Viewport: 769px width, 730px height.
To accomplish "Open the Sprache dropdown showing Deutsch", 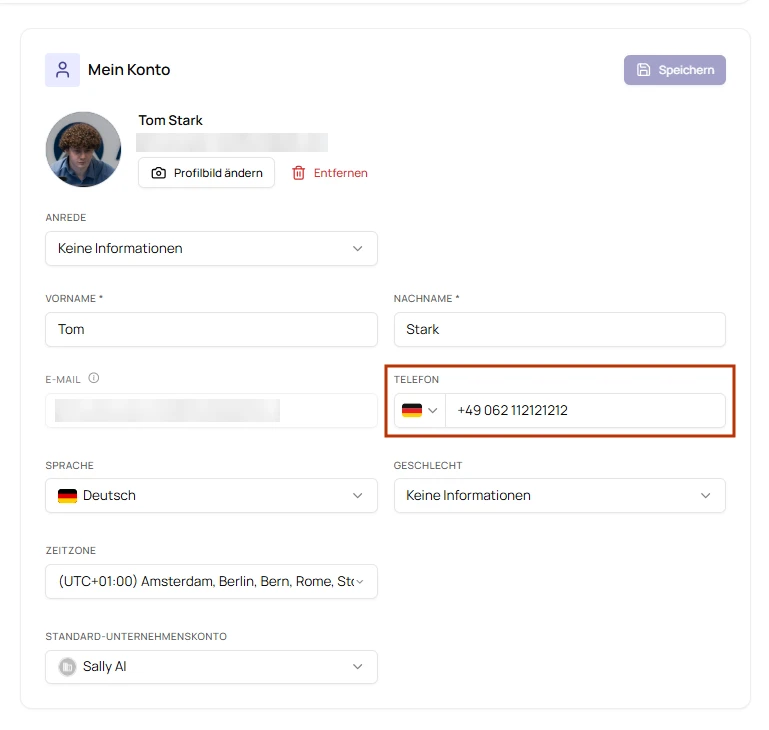I will click(211, 495).
